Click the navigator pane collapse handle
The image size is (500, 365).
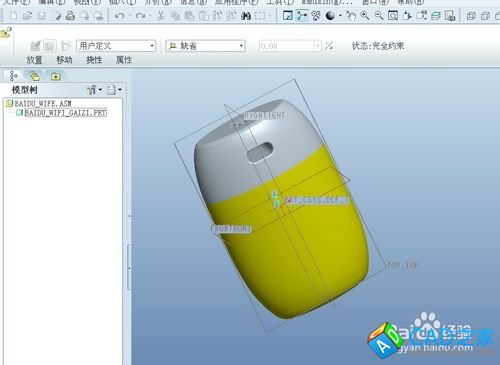pyautogui.click(x=129, y=267)
